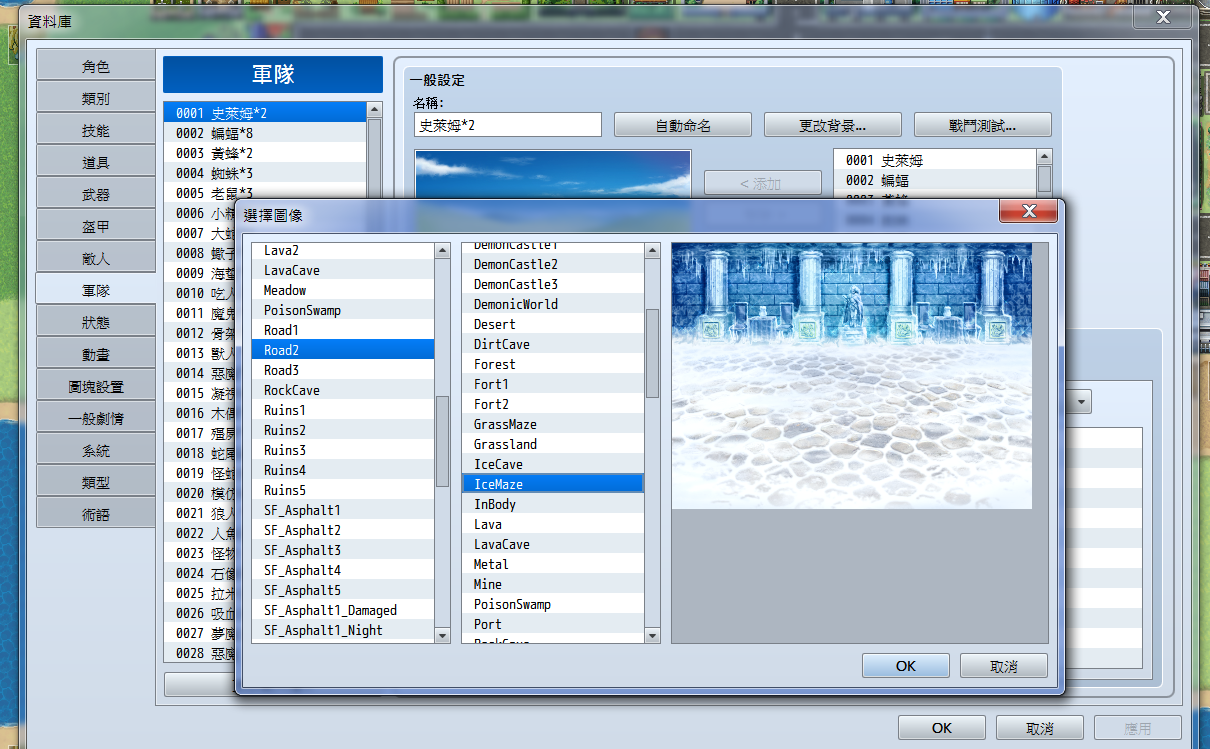Screen dimensions: 1210x749
Task: Select troop 0004 蜘蛛*3
Action: [265, 173]
